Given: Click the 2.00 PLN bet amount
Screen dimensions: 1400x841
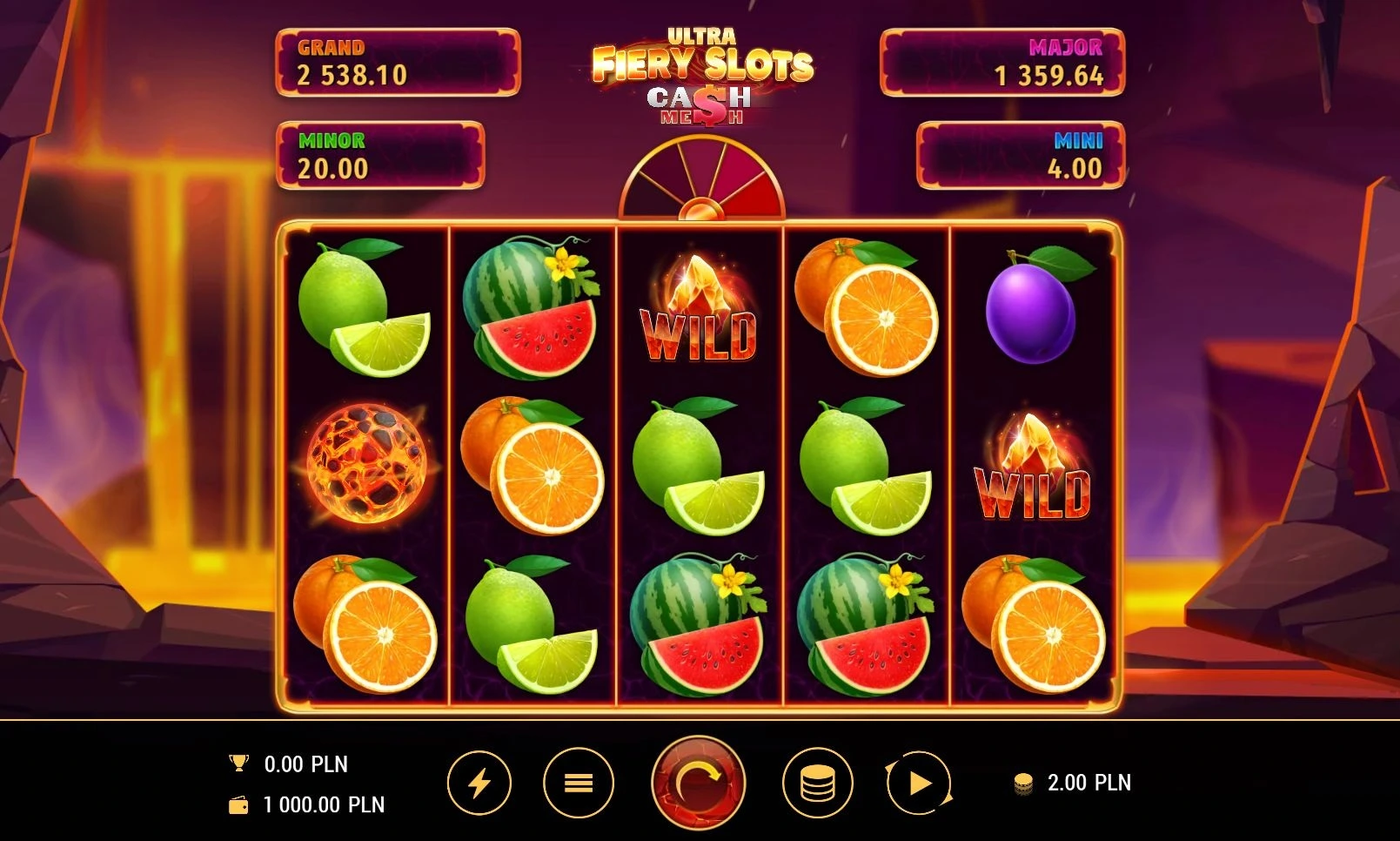Looking at the screenshot, I should 1089,783.
